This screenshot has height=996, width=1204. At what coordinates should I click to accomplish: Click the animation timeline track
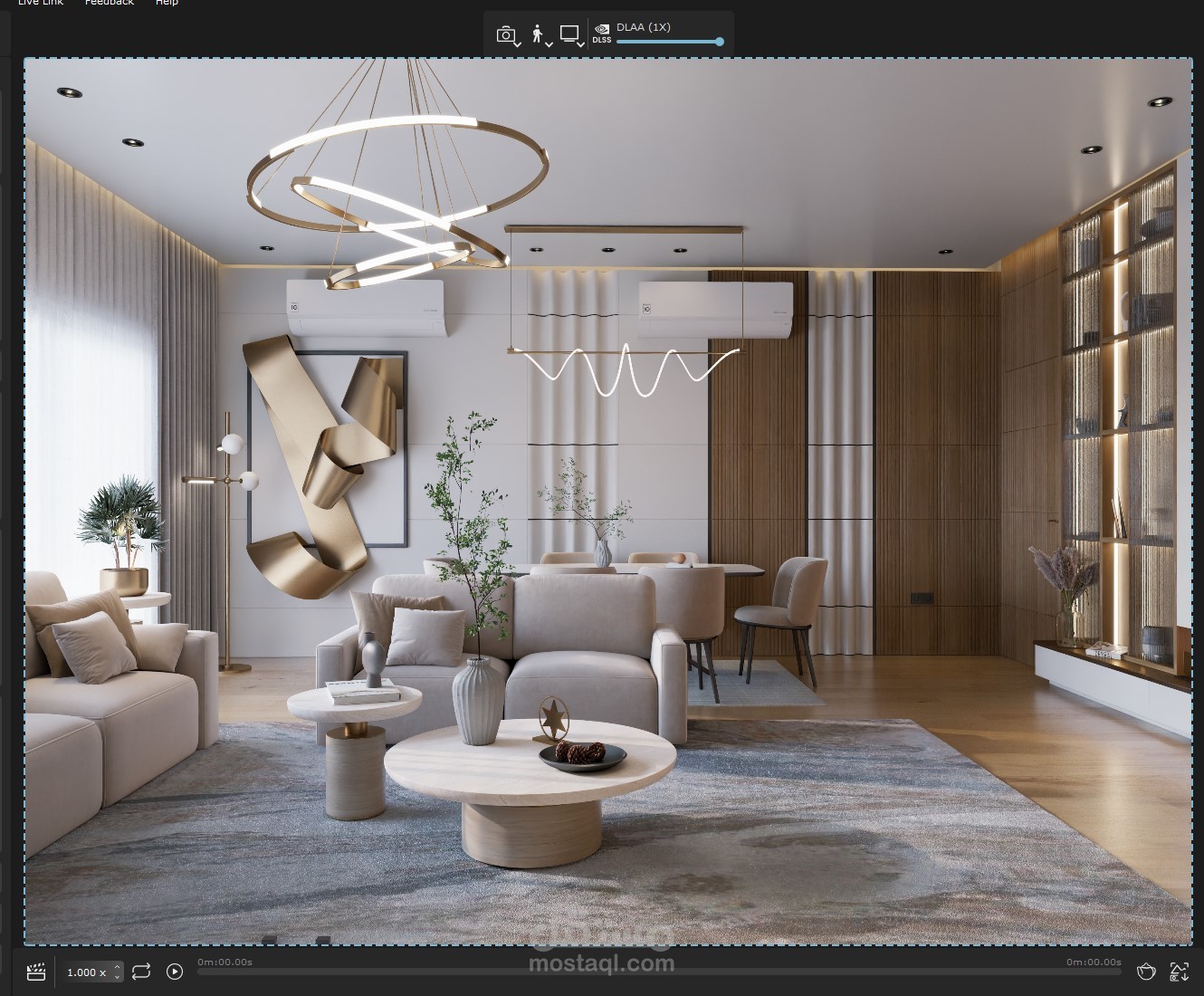[659, 972]
